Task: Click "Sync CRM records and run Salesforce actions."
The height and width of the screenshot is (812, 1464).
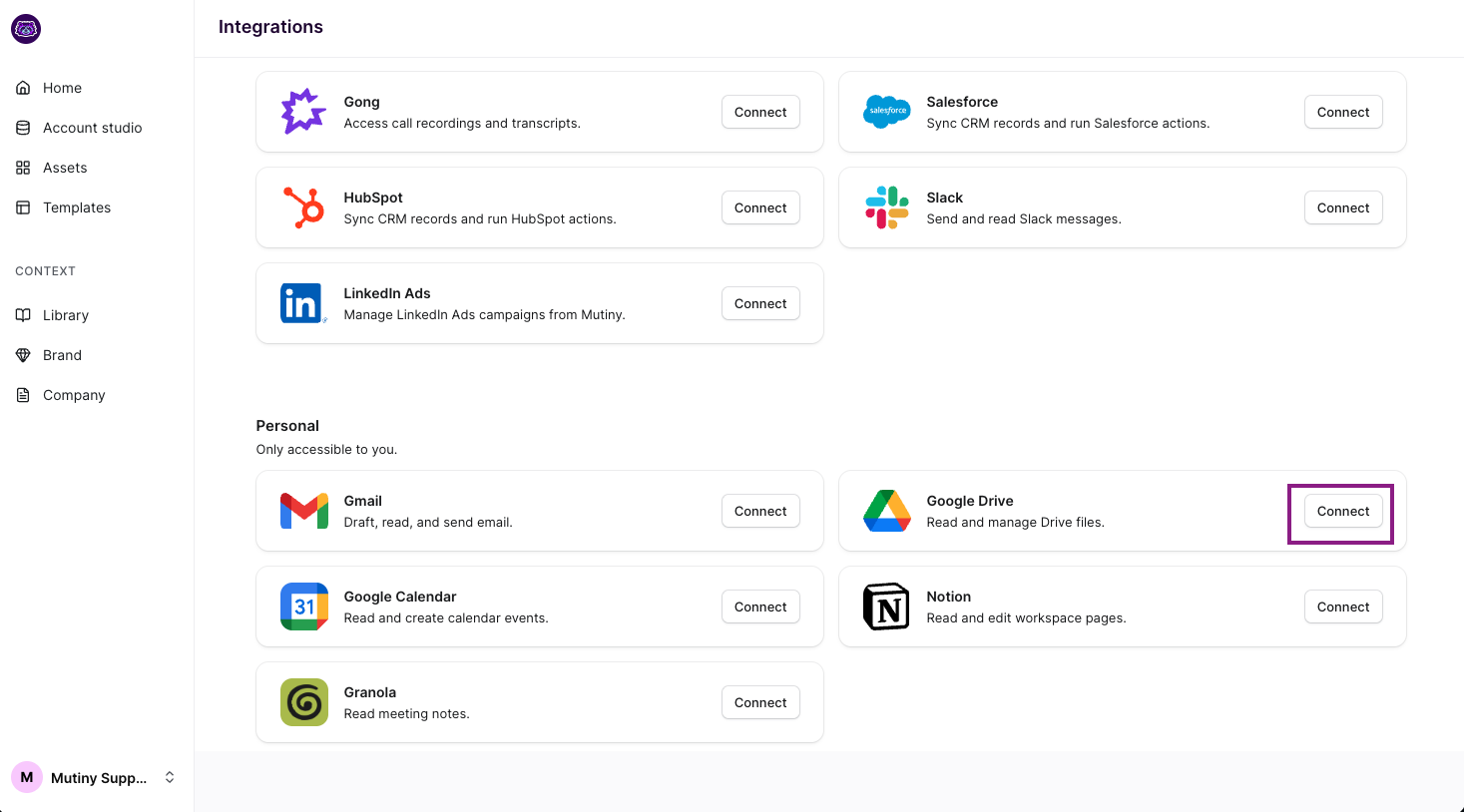Action: coord(1068,124)
